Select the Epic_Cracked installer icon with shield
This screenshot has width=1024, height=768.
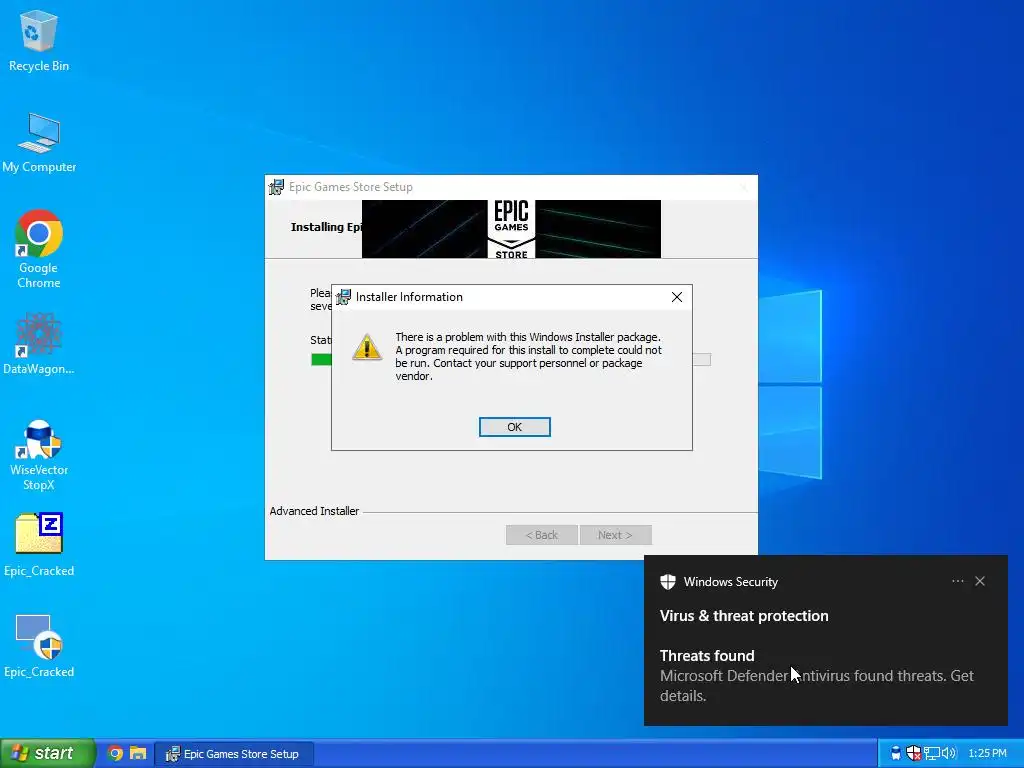tap(39, 647)
